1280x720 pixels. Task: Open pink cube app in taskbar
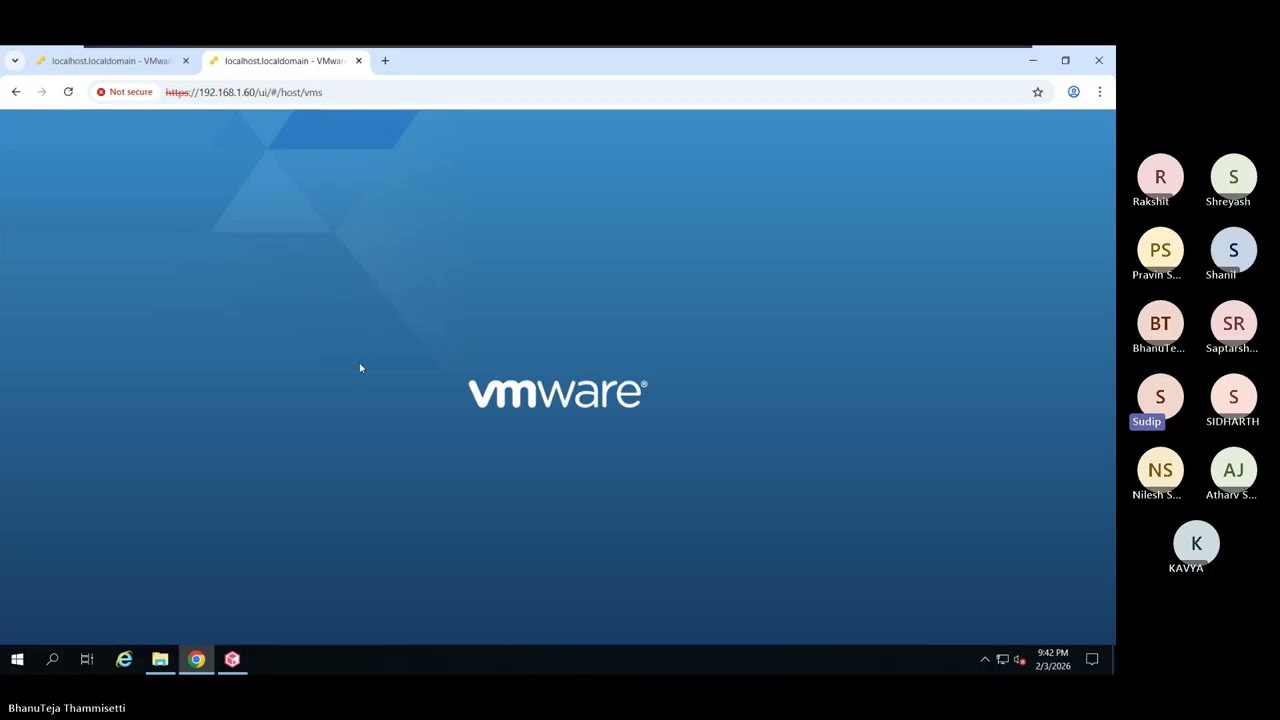[x=232, y=659]
